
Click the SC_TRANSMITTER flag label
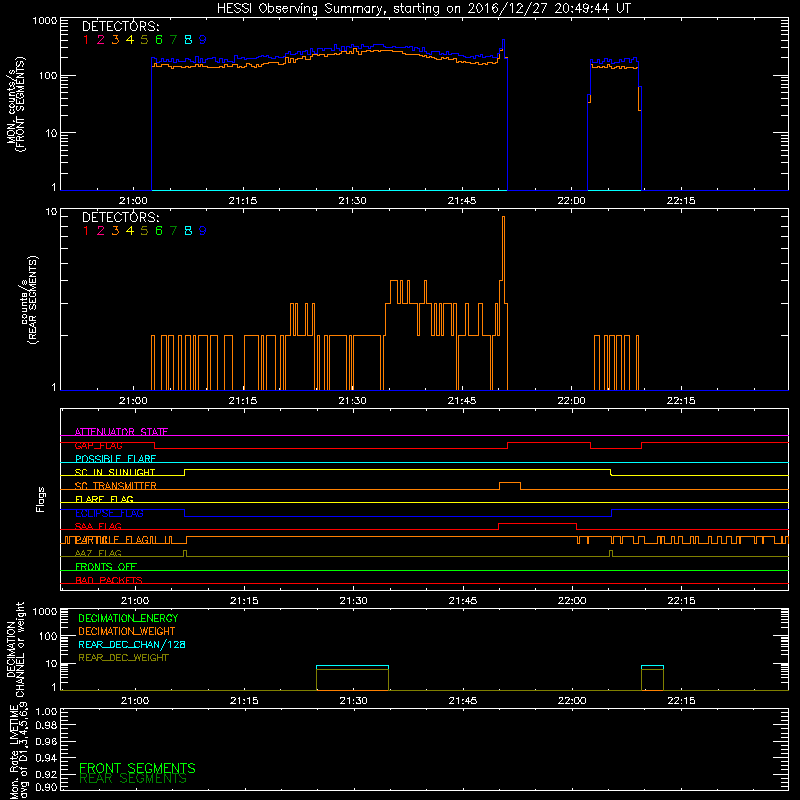tap(115, 486)
